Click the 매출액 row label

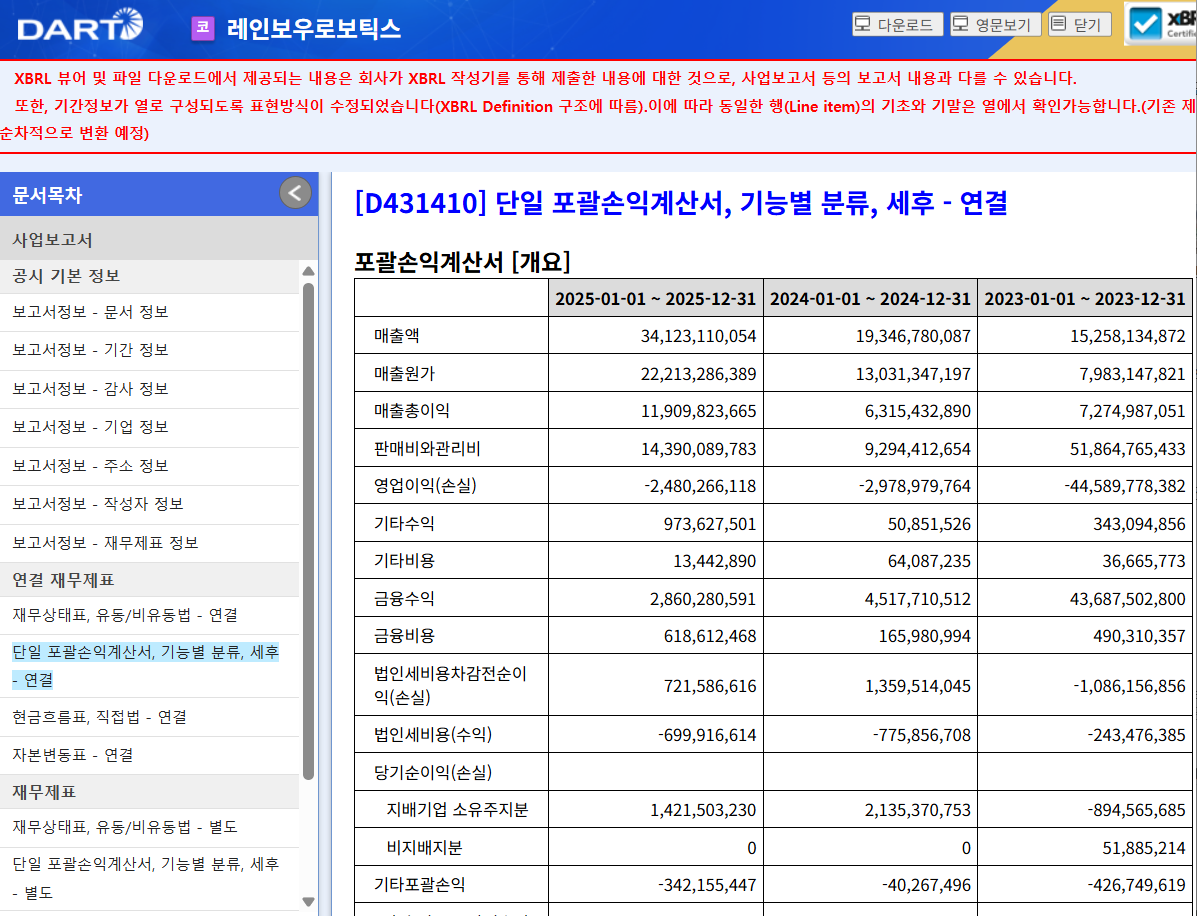396,336
